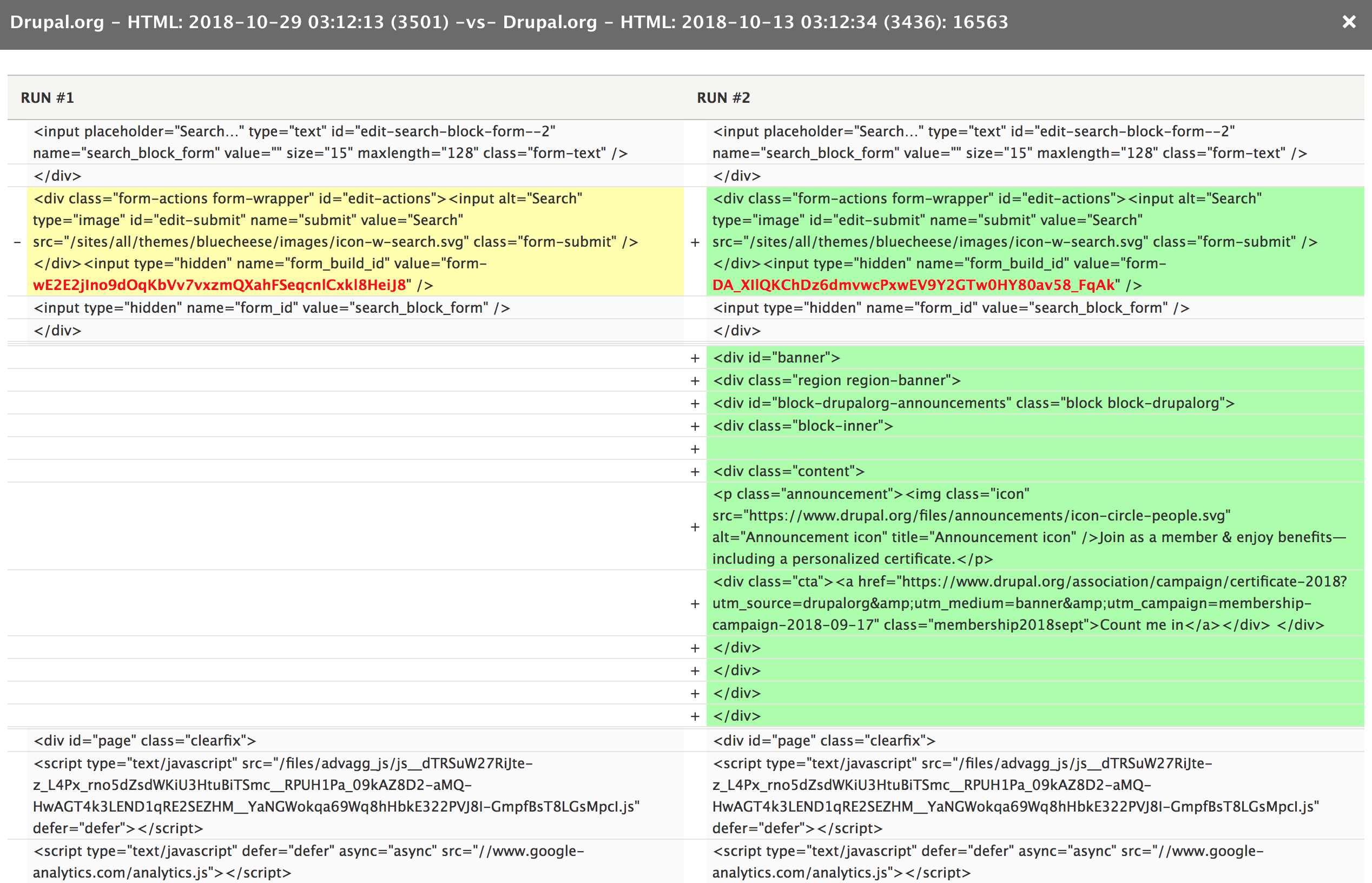
Task: Click the hidden form_id input line in RUN #1
Action: 355,308
